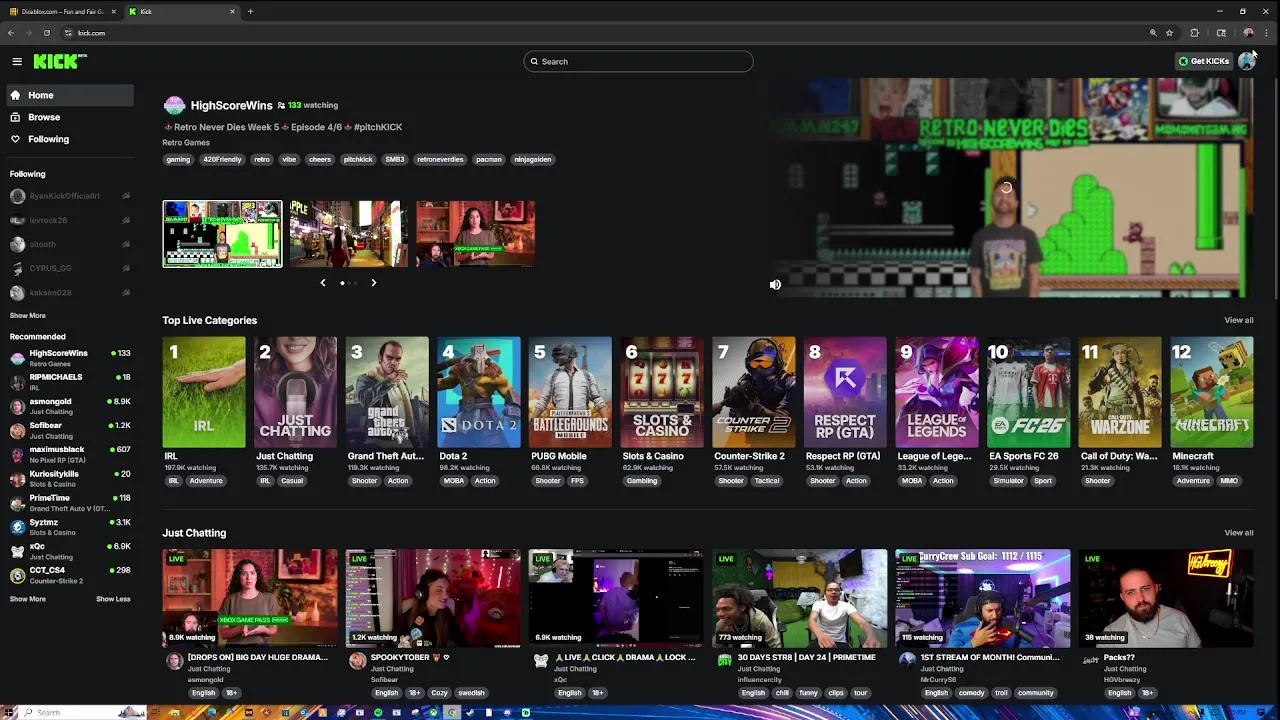Go to previous featured stream arrow
The width and height of the screenshot is (1280, 720).
click(x=322, y=283)
